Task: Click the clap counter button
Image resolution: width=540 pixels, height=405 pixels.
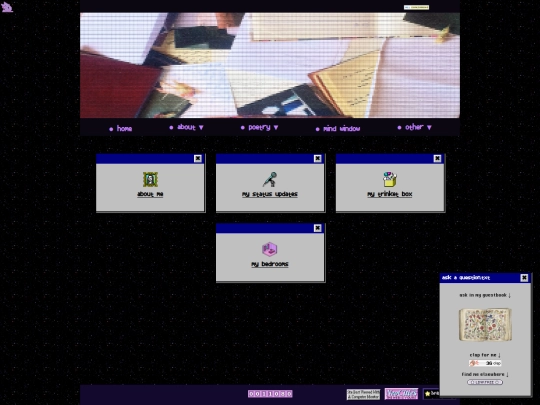Action: pyautogui.click(x=485, y=363)
